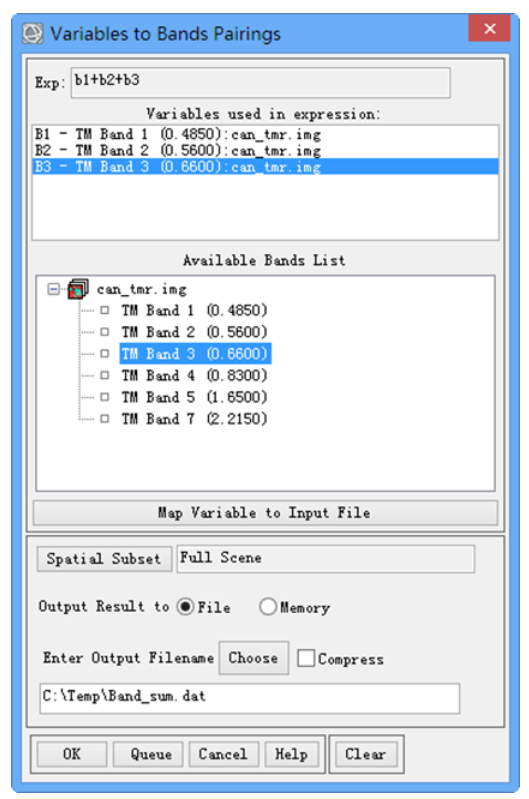Click the Clear button

coord(366,754)
